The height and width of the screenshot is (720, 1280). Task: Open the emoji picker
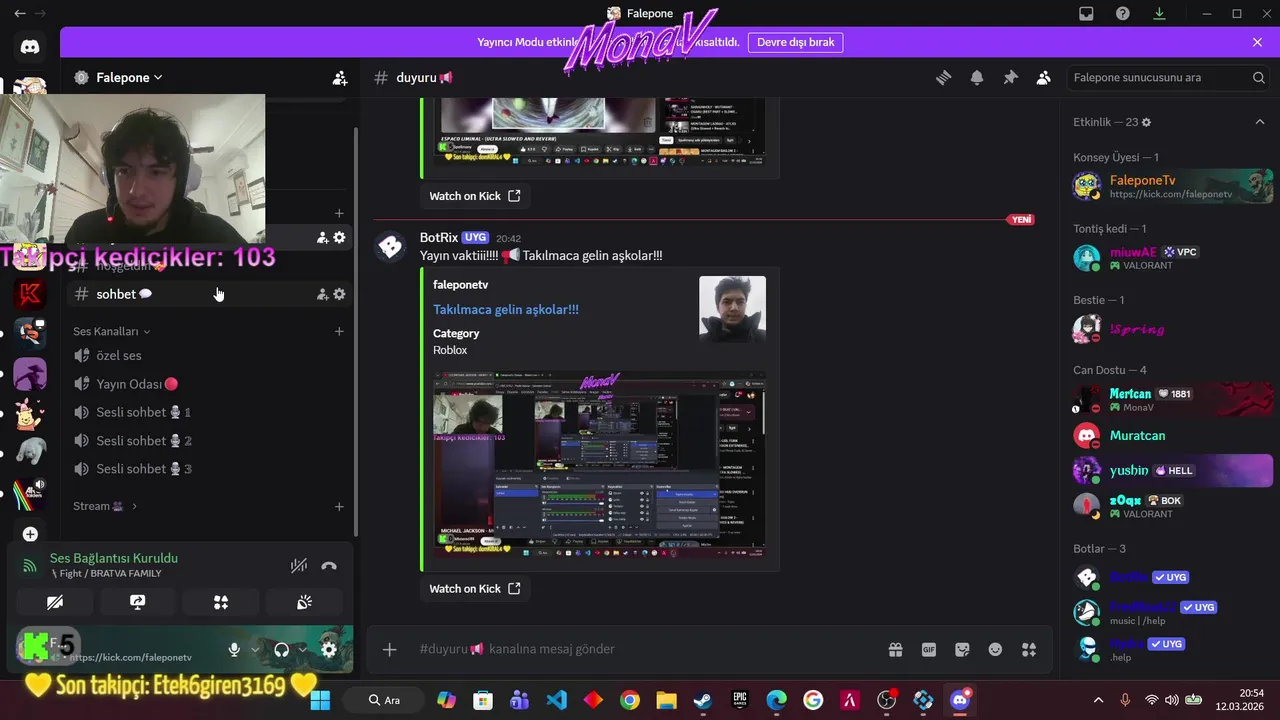(x=995, y=650)
